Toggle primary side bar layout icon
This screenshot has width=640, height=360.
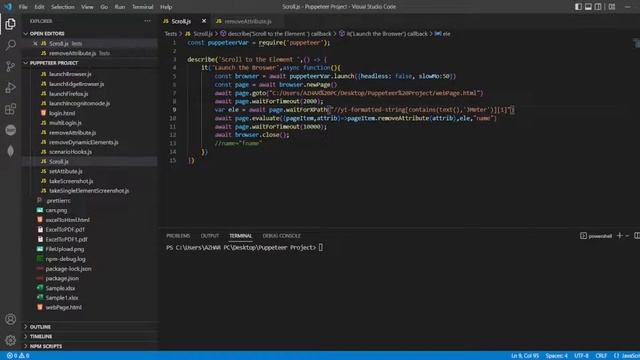578,7
